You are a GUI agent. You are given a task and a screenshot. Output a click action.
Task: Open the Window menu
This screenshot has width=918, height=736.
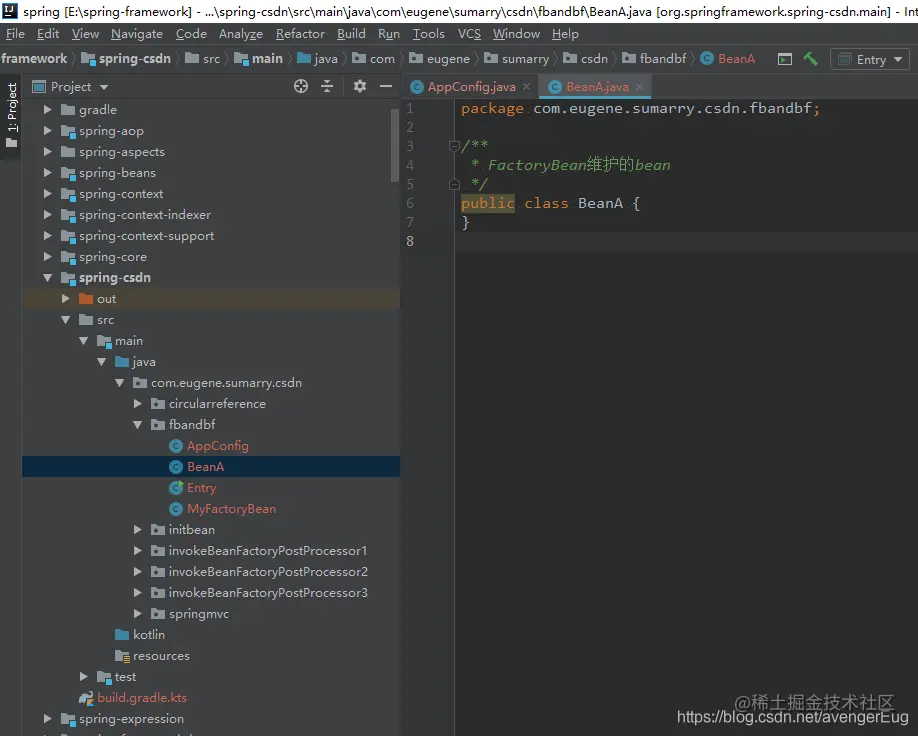click(x=516, y=34)
